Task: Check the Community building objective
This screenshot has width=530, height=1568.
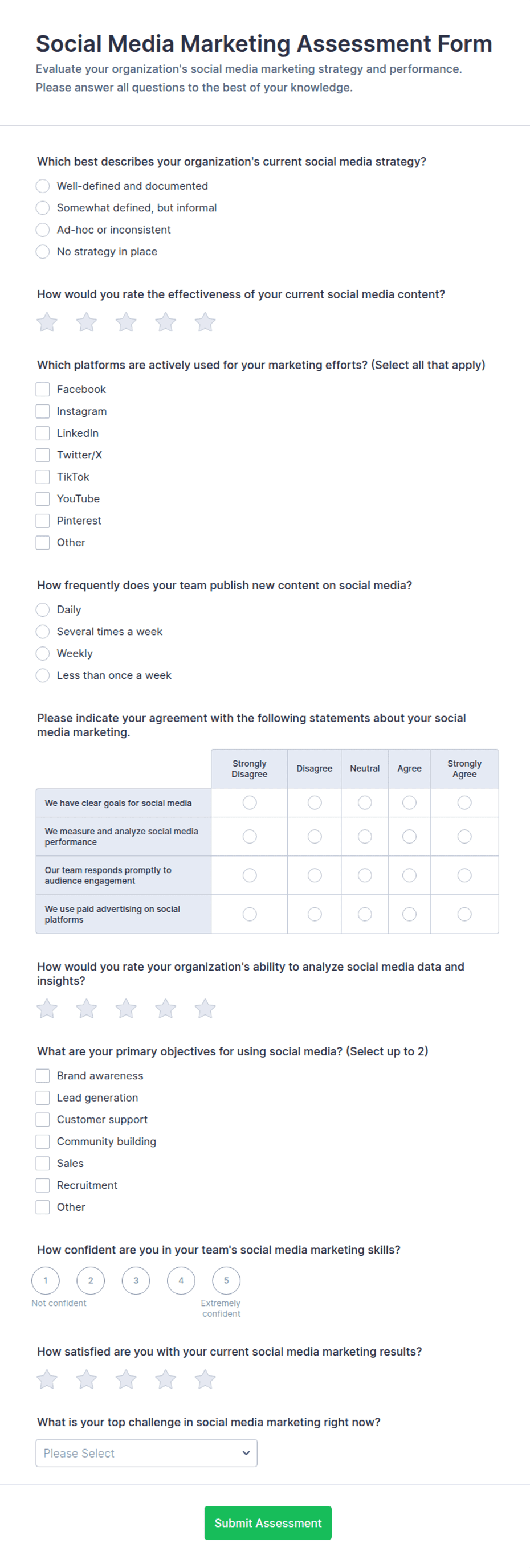Action: [x=43, y=1142]
